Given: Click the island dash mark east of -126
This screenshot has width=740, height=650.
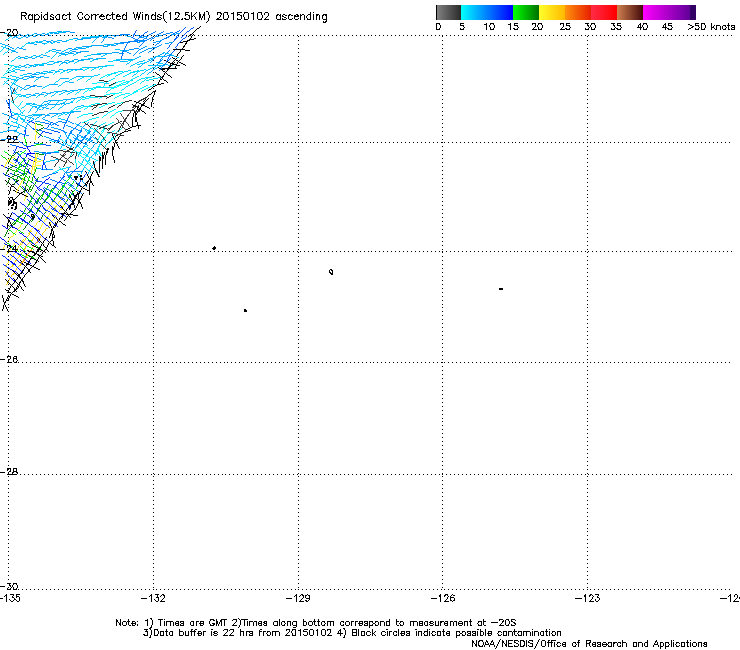Looking at the screenshot, I should click(501, 289).
